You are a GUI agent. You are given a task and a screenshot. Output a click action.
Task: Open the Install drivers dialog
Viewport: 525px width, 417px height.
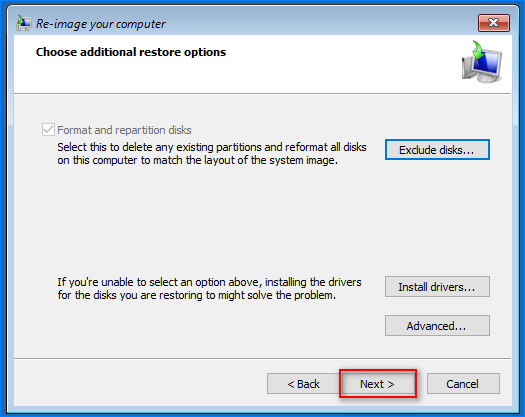(x=437, y=287)
